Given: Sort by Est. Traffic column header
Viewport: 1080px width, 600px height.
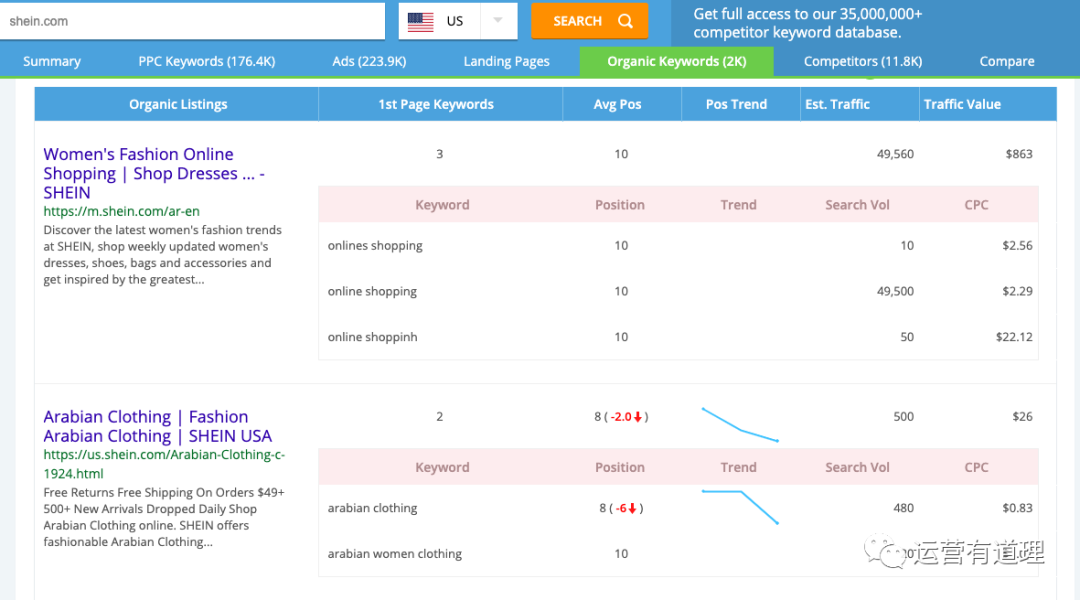Looking at the screenshot, I should pos(837,104).
